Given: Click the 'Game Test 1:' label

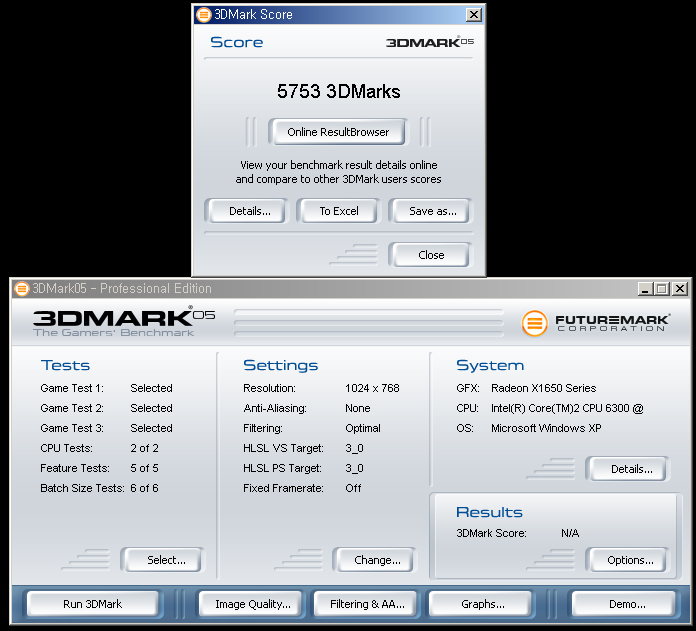Looking at the screenshot, I should pyautogui.click(x=72, y=388).
